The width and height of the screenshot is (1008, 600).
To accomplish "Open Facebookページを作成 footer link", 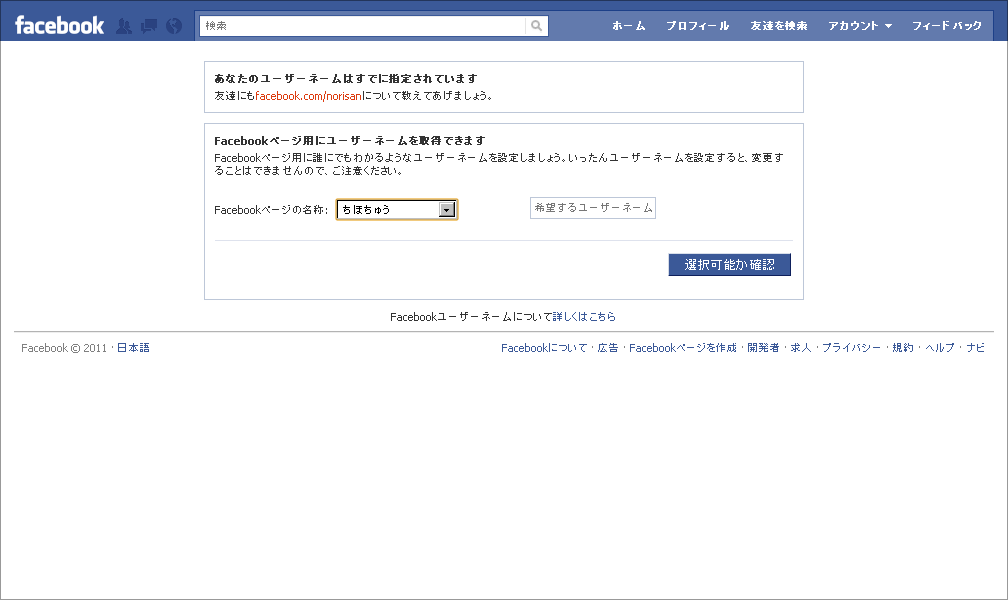I will [x=683, y=348].
